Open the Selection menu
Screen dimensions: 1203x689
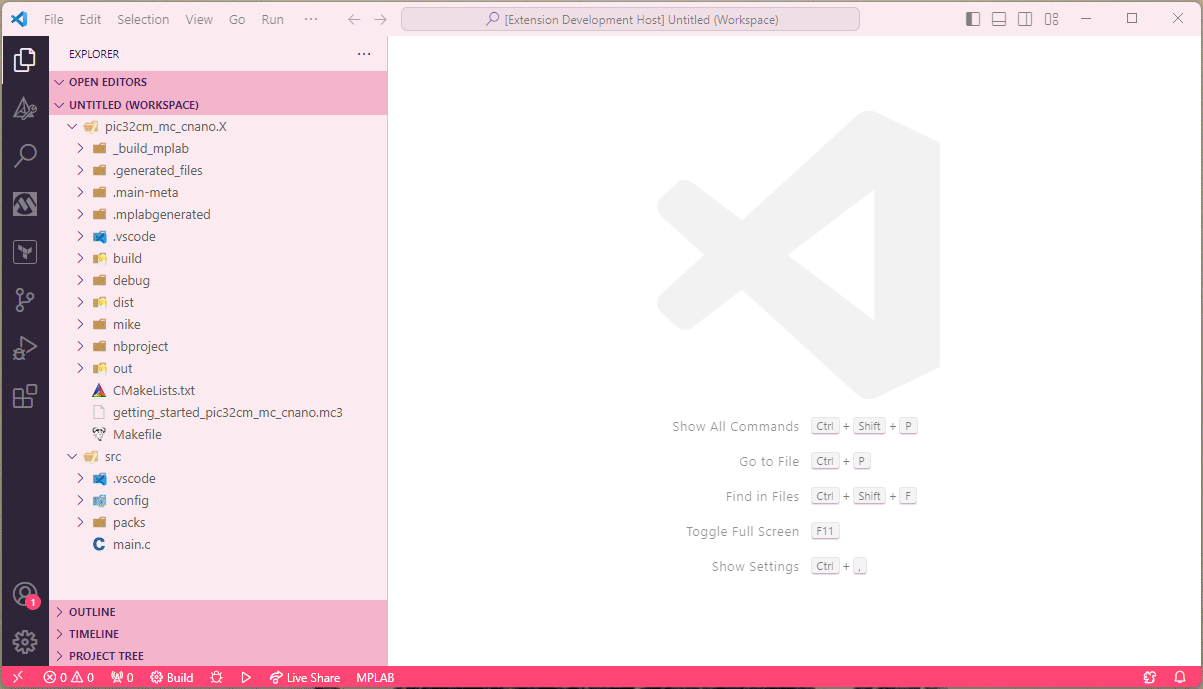143,19
